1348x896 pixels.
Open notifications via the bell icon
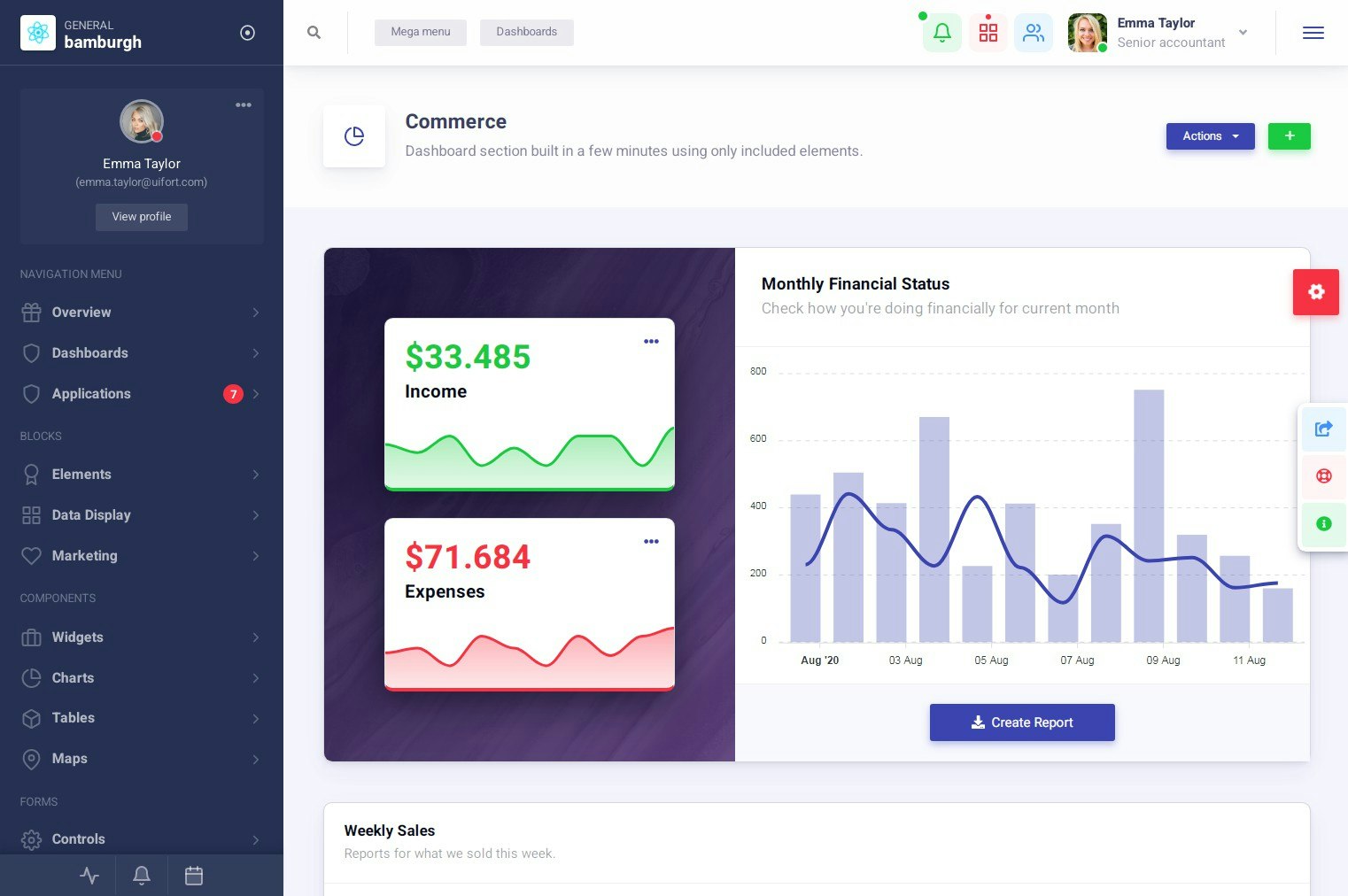point(941,32)
